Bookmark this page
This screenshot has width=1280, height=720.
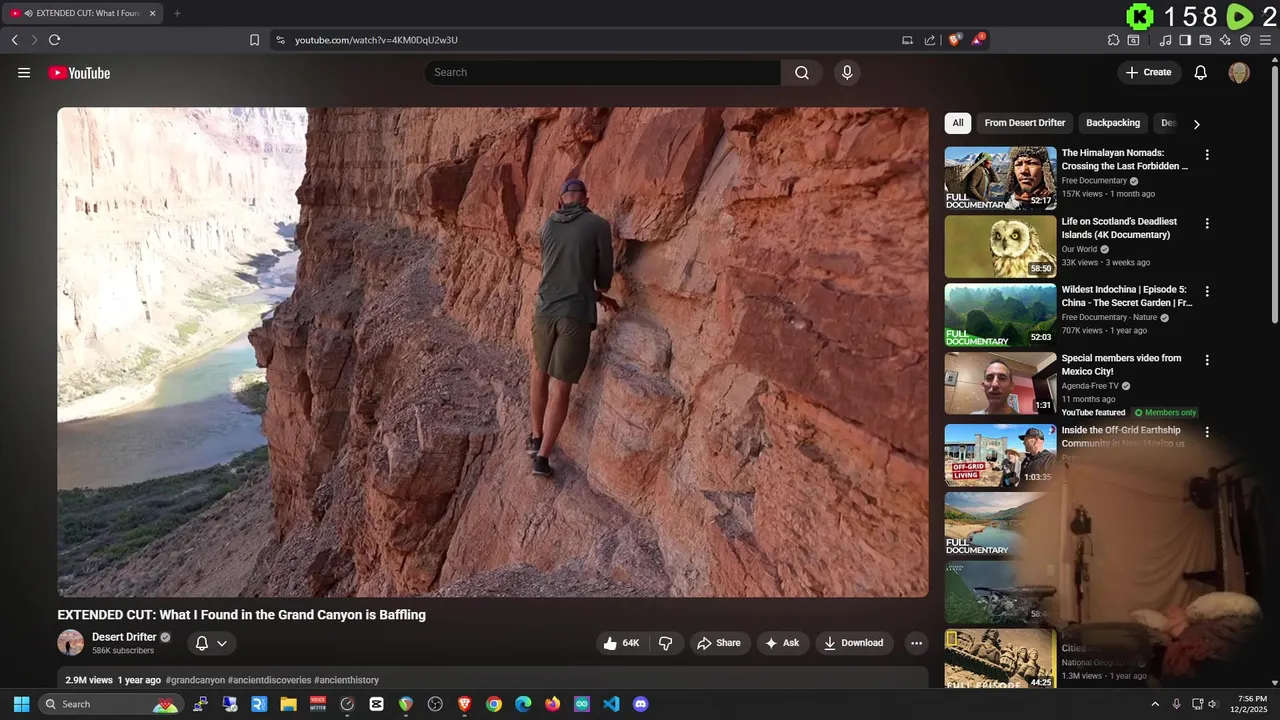pyautogui.click(x=254, y=40)
